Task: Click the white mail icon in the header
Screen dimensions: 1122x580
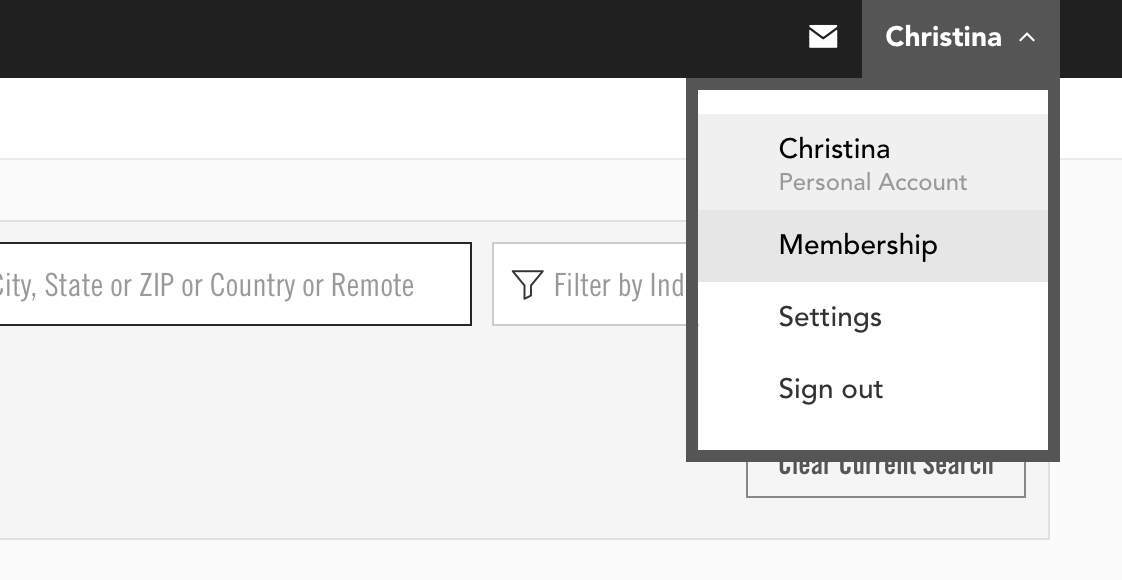Action: click(x=823, y=37)
